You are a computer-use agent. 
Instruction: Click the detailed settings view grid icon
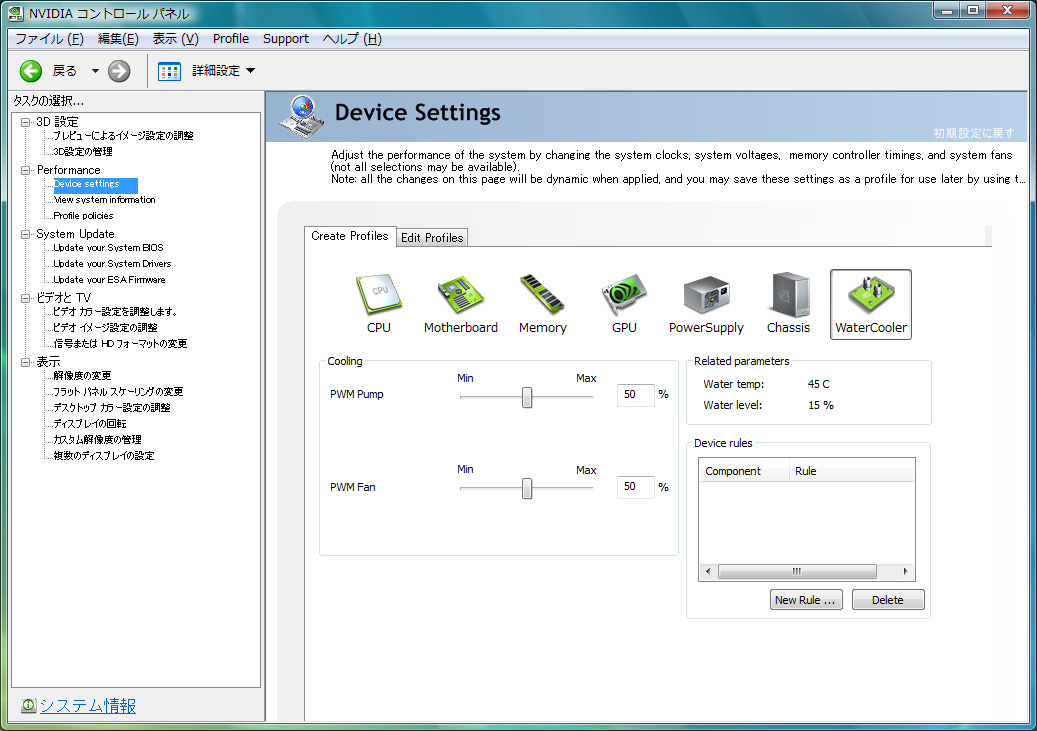(x=169, y=71)
